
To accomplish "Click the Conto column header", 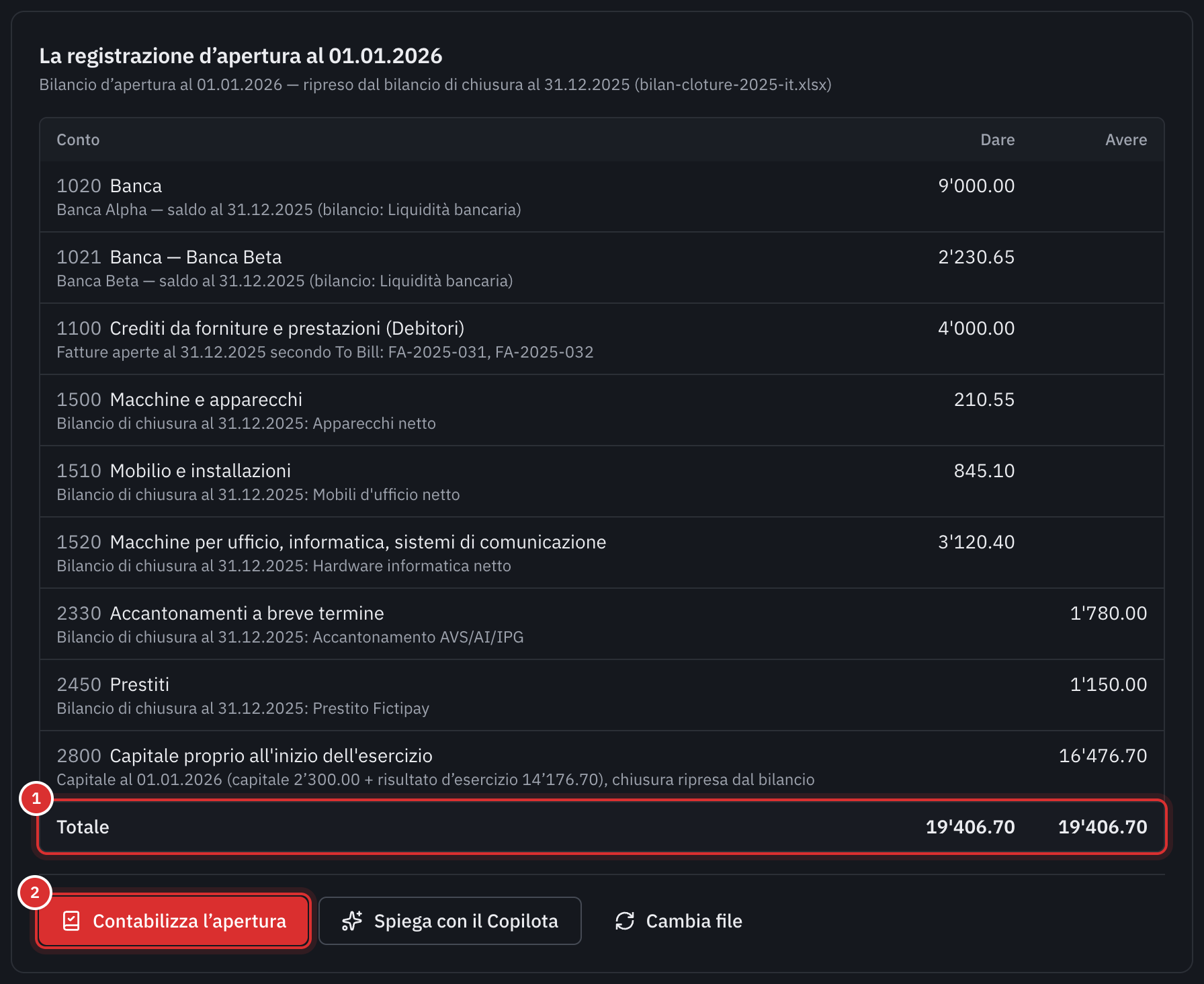I will point(78,140).
